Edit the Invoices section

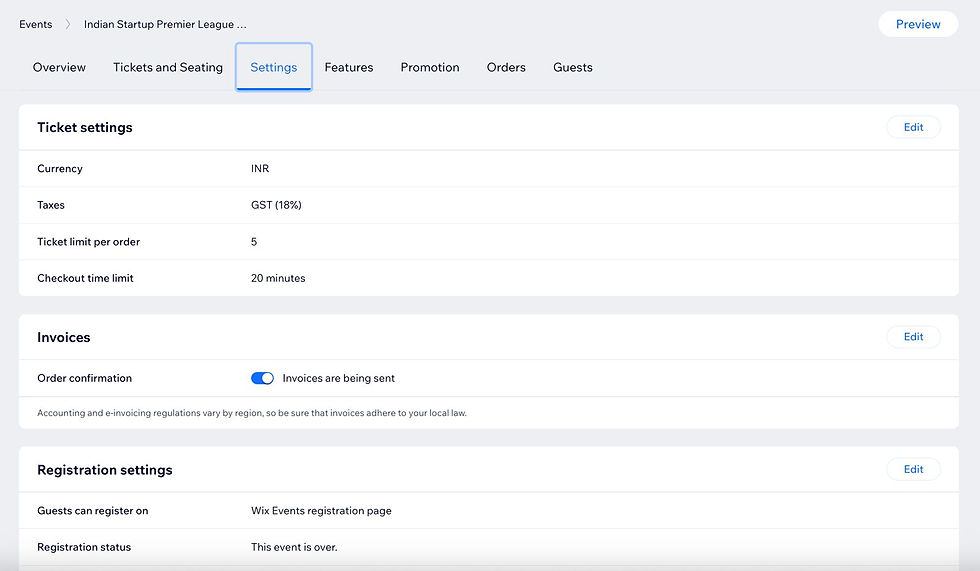(913, 337)
